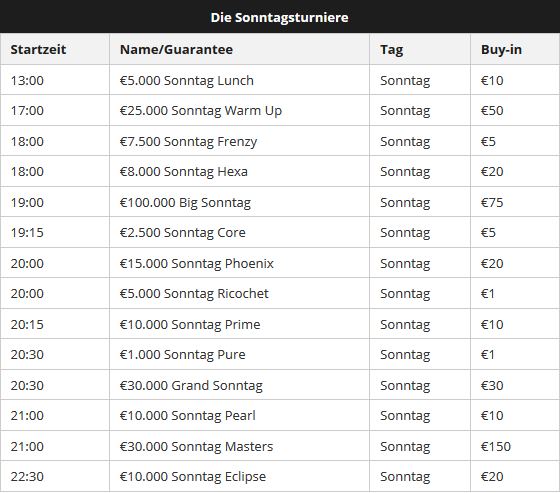Click the Name/Guarantee column header
Screen dimensions: 560x493
tap(176, 49)
